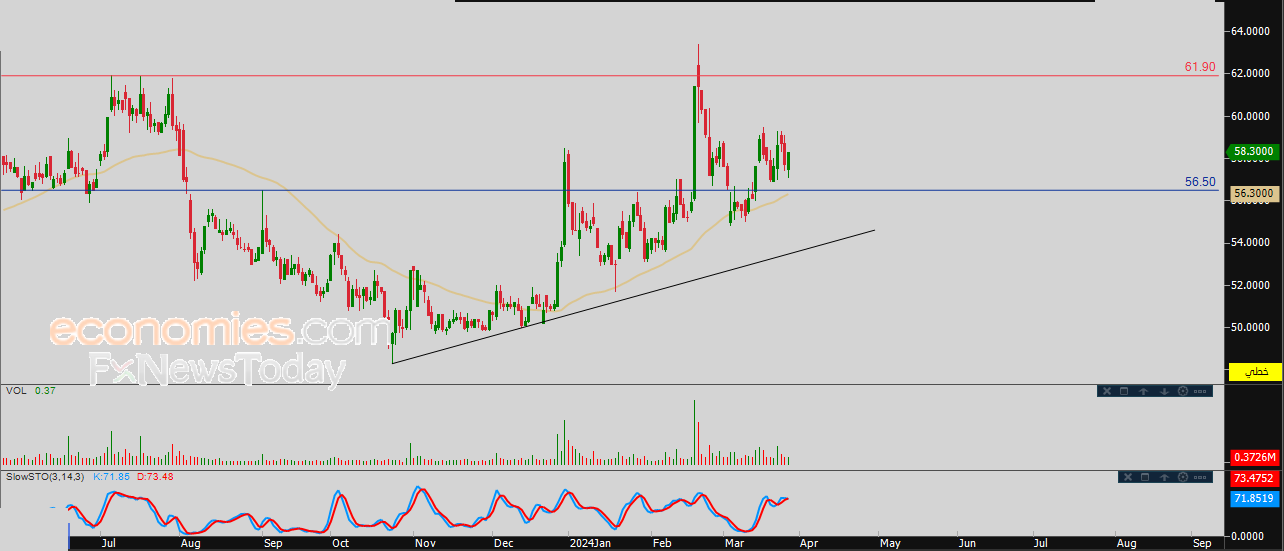Viewport: 1284px width, 551px height.
Task: Click the SlowSTO(3,14,3) indicator label
Action: tap(45, 476)
